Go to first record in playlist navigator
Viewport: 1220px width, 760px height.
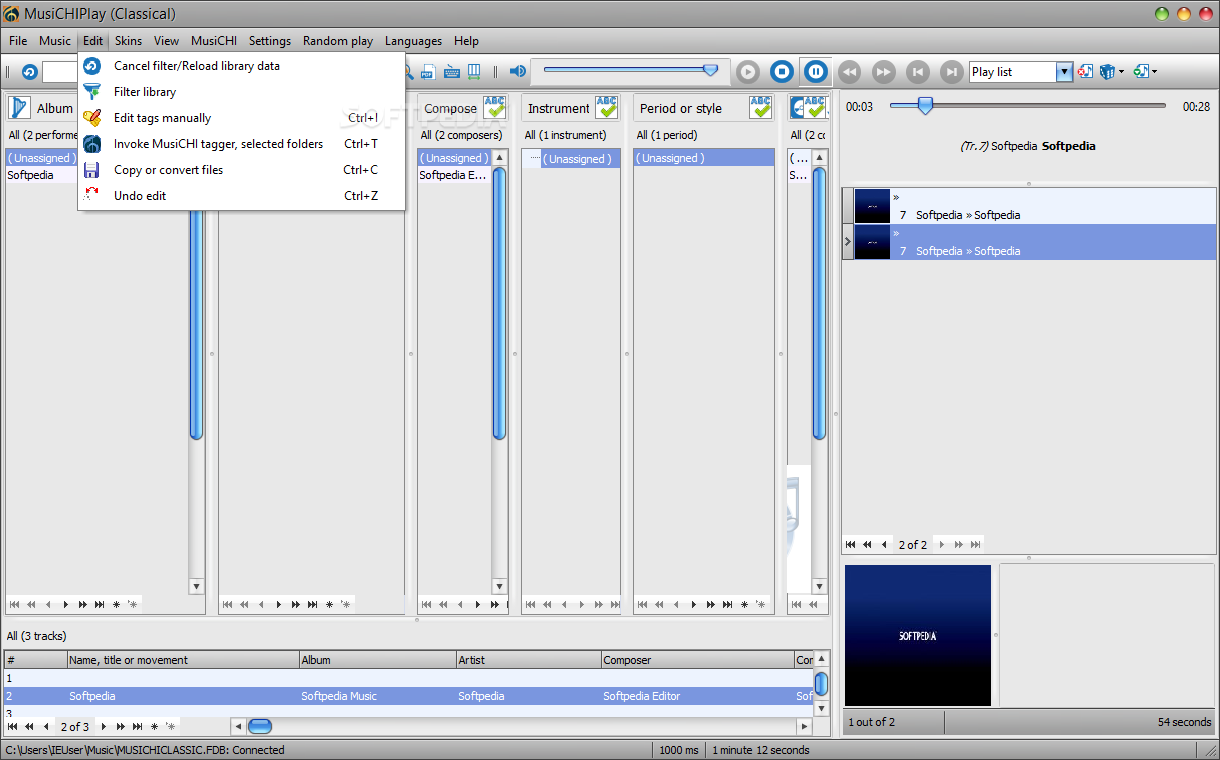coord(851,545)
